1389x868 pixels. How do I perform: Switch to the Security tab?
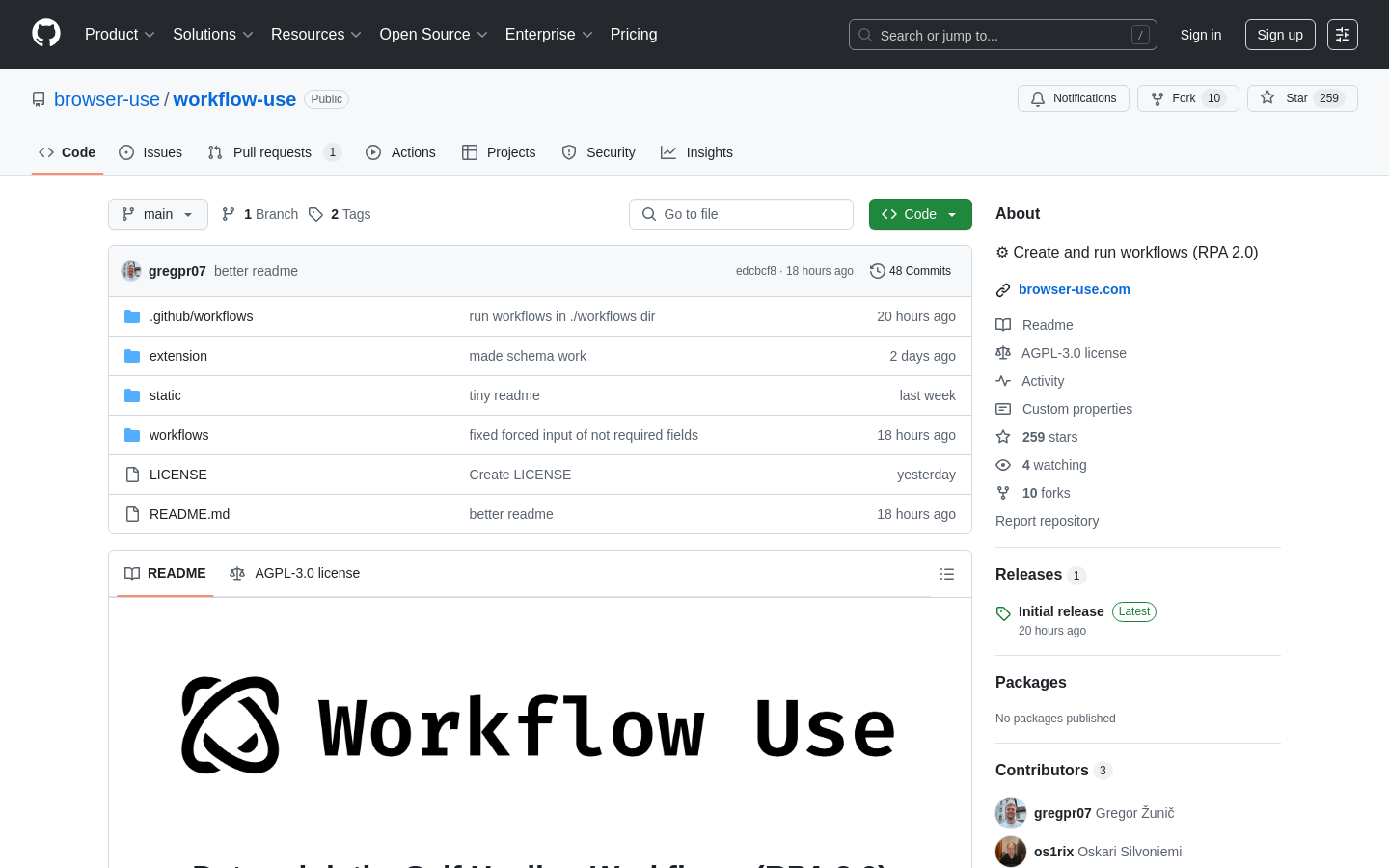coord(598,152)
